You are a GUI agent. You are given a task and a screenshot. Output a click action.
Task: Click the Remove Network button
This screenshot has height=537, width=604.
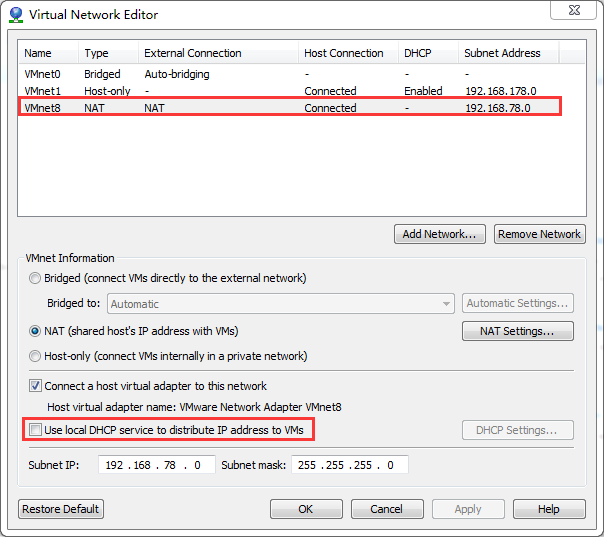click(x=540, y=234)
